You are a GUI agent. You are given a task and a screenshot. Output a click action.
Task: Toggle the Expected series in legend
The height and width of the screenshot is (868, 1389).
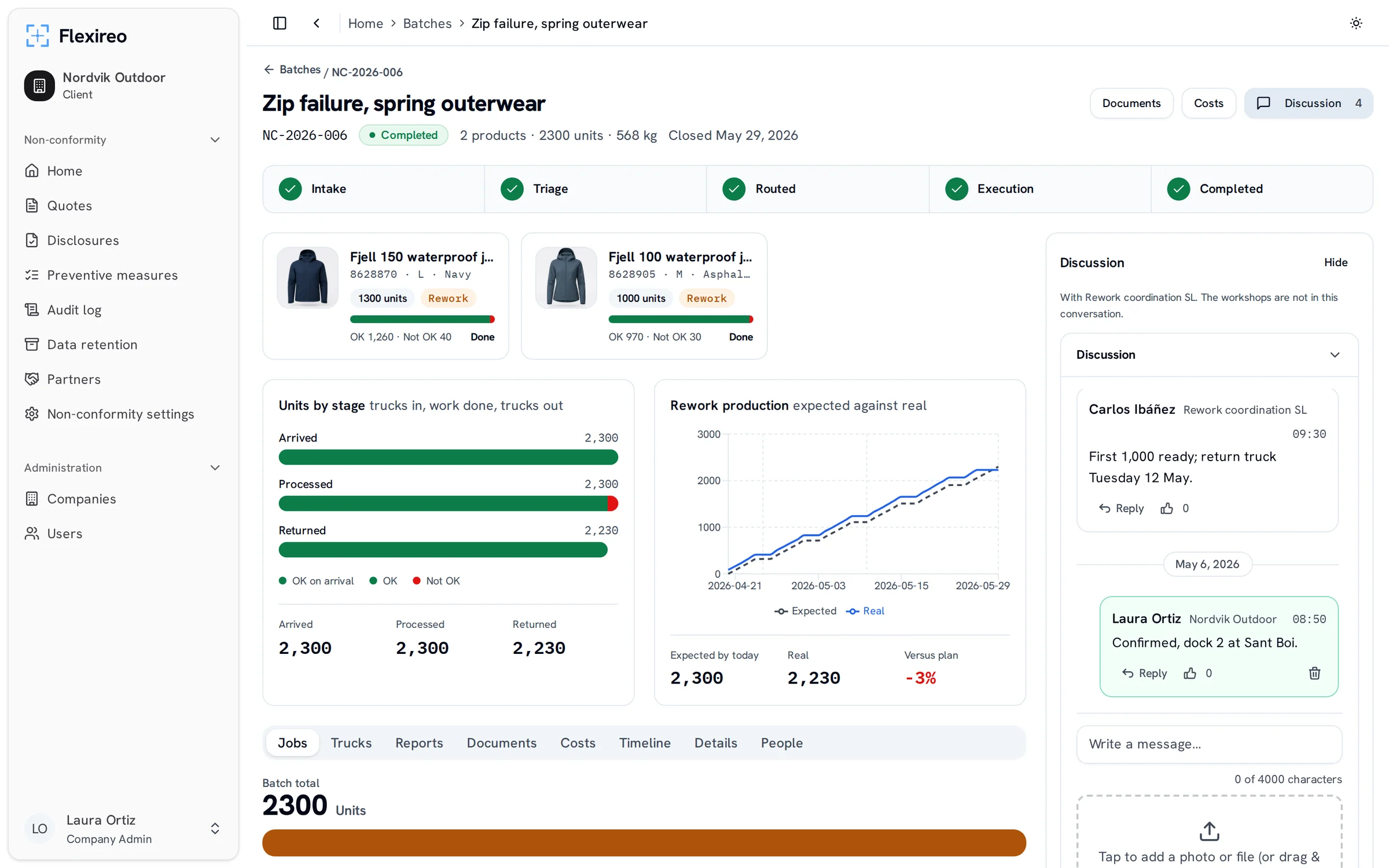805,611
